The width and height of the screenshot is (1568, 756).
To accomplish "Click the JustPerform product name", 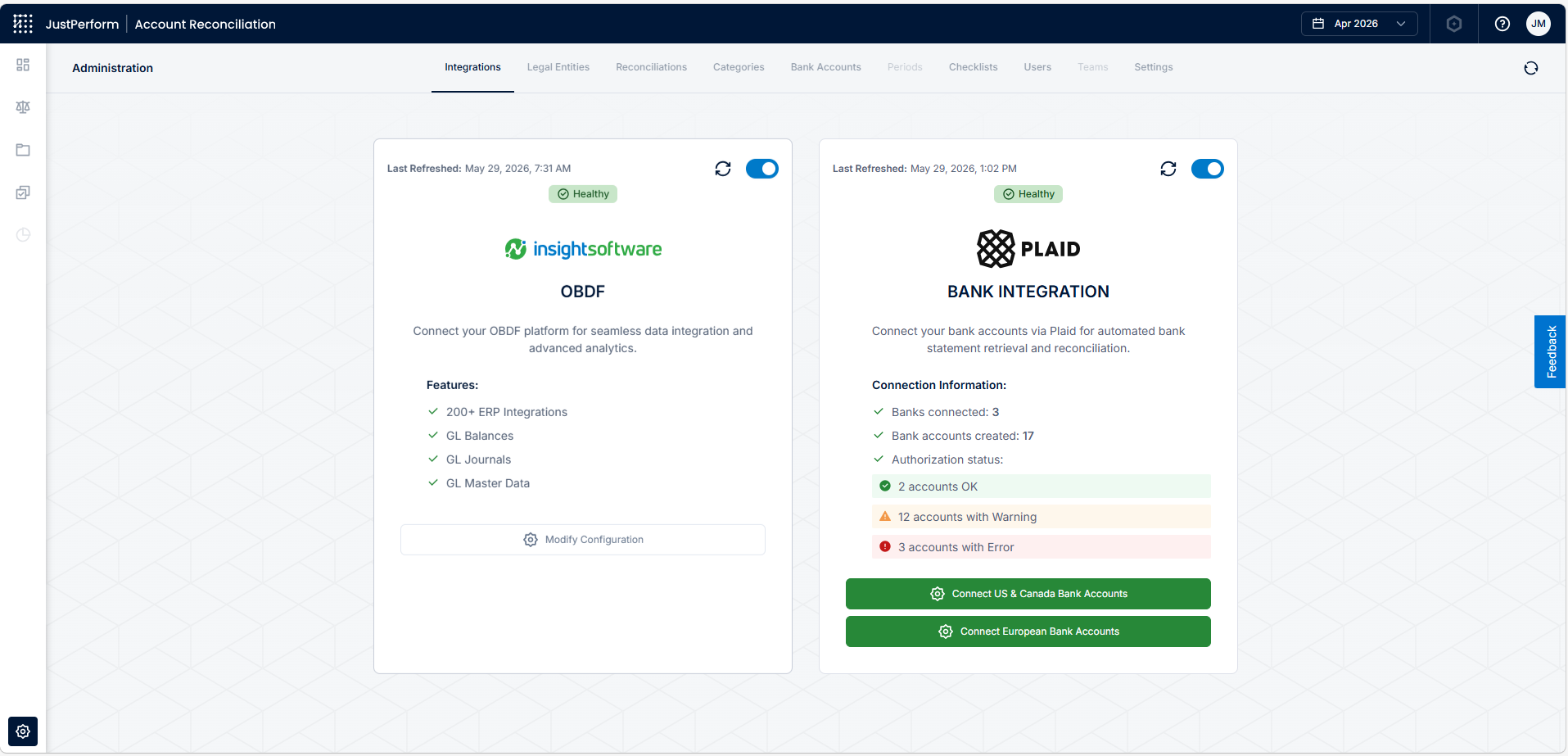I will point(82,24).
